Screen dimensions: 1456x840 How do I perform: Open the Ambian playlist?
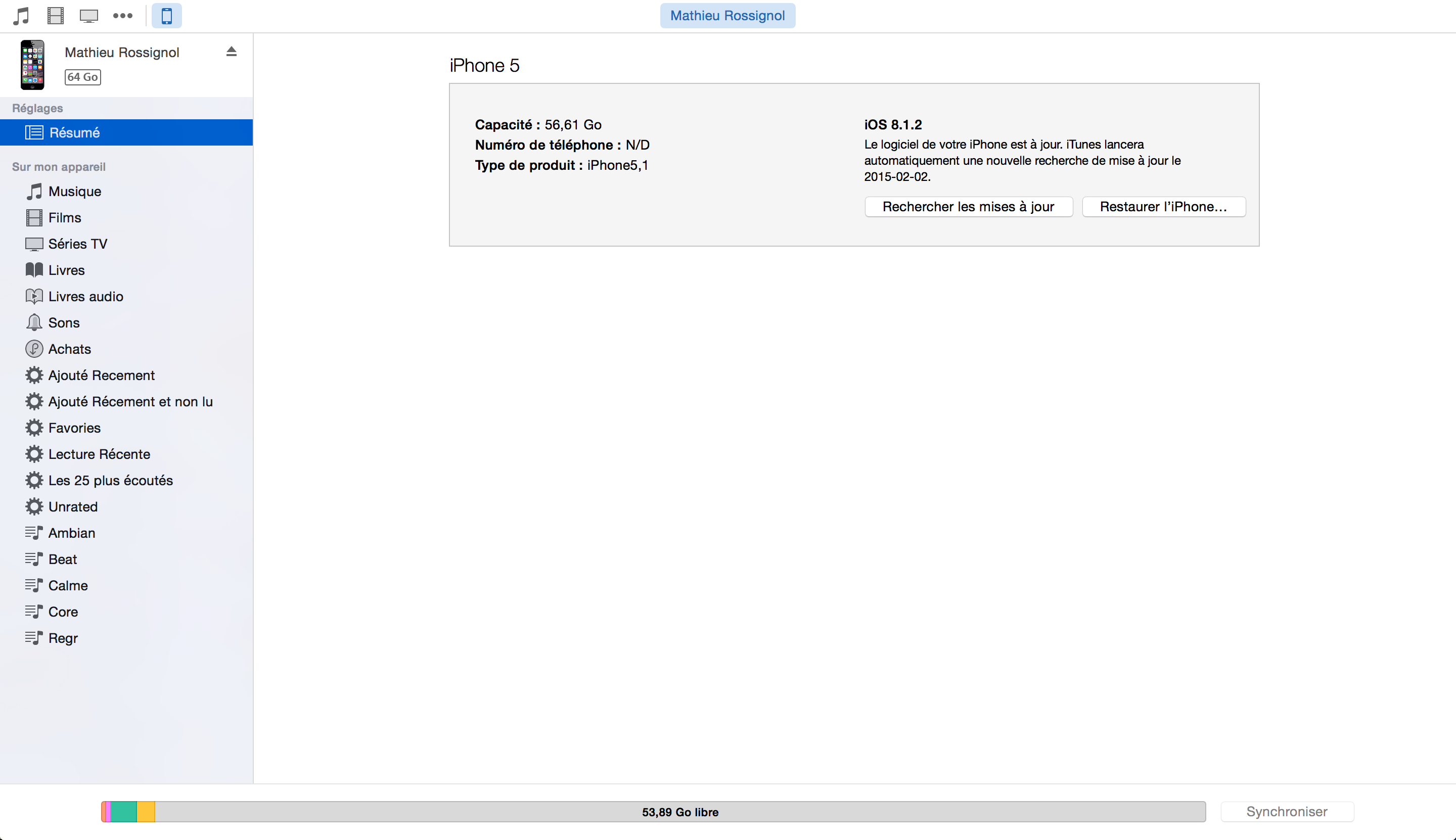tap(126, 533)
